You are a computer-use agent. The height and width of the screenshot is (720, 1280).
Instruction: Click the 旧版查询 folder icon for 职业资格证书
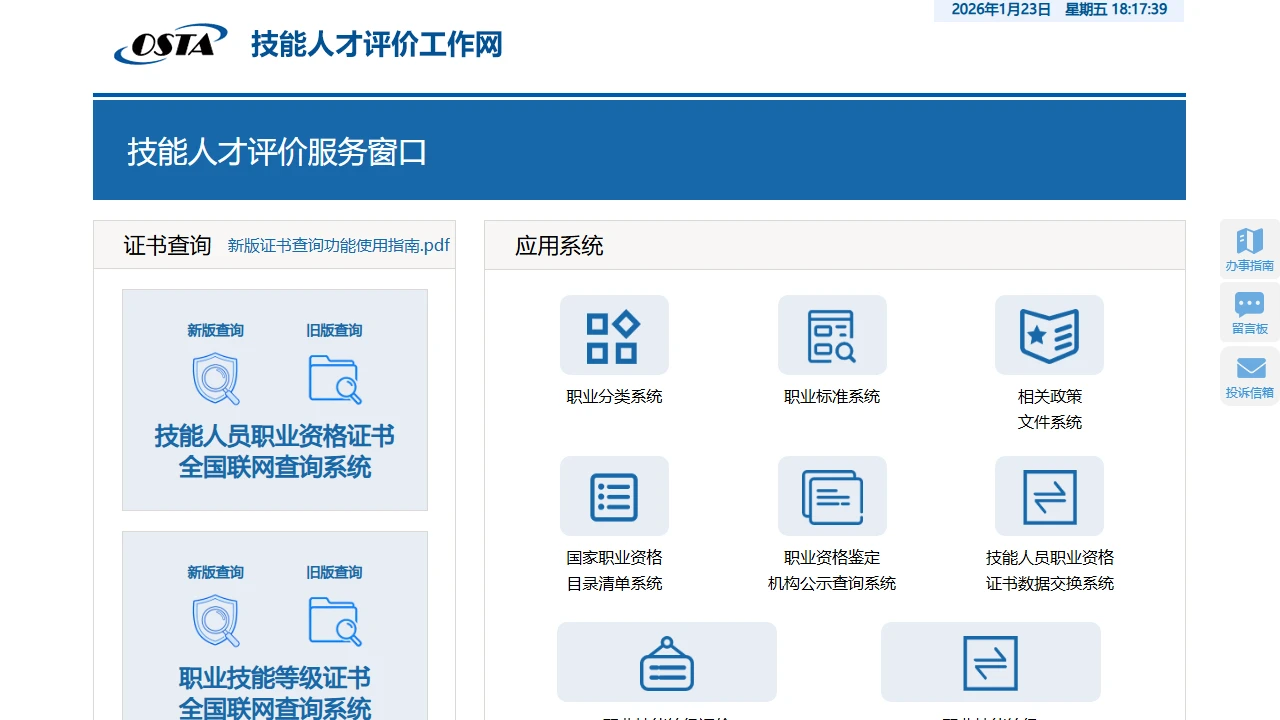click(x=334, y=380)
